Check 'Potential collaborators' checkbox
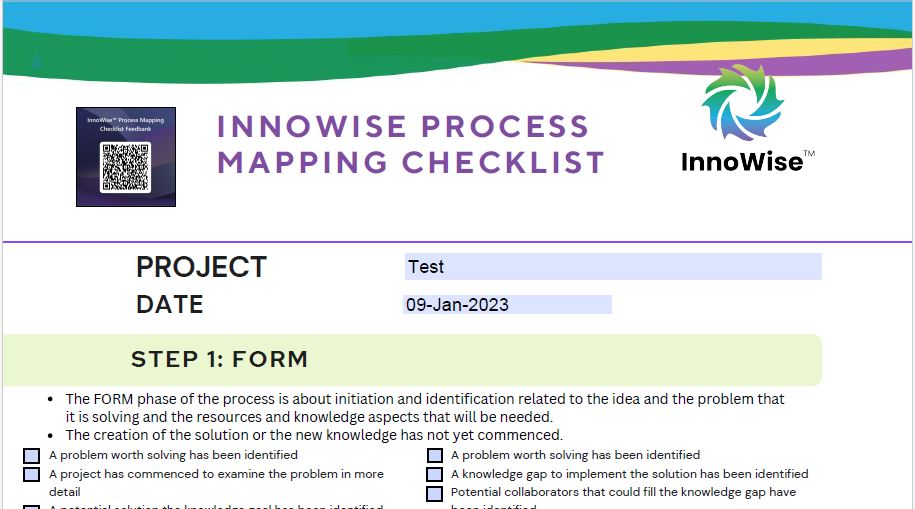 434,494
